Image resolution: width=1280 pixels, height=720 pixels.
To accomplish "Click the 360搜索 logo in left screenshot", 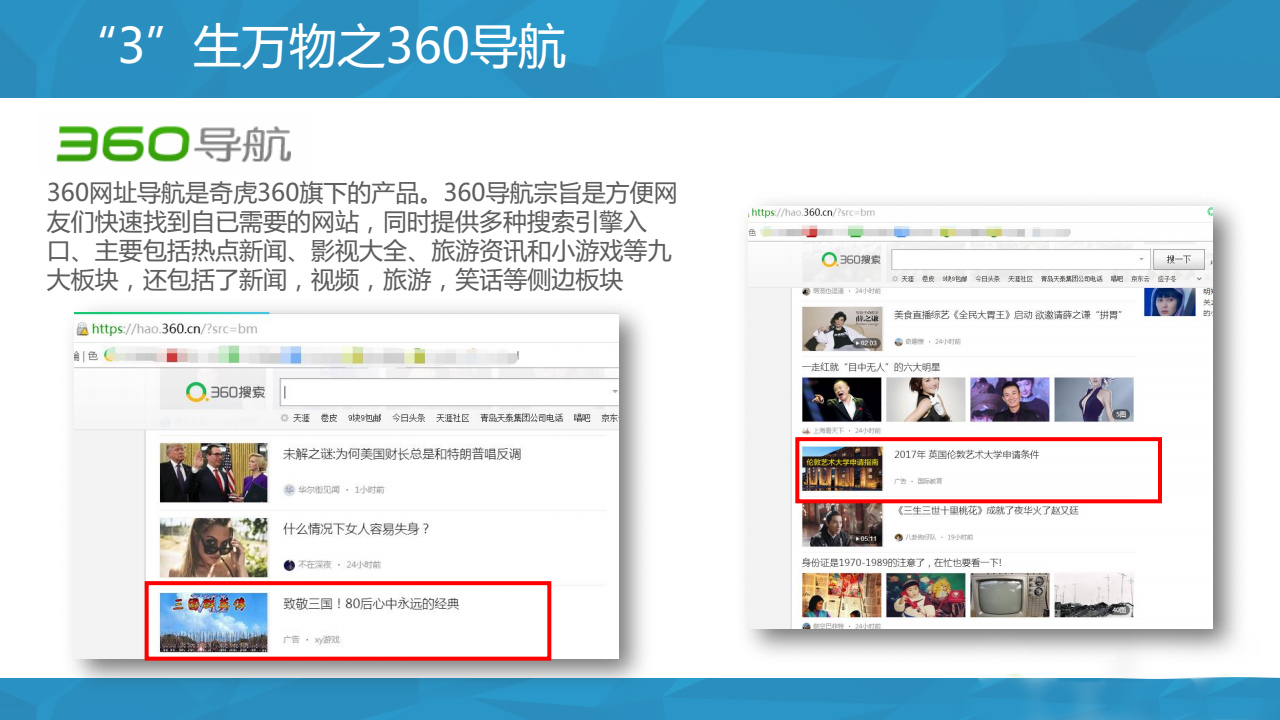I will [226, 392].
